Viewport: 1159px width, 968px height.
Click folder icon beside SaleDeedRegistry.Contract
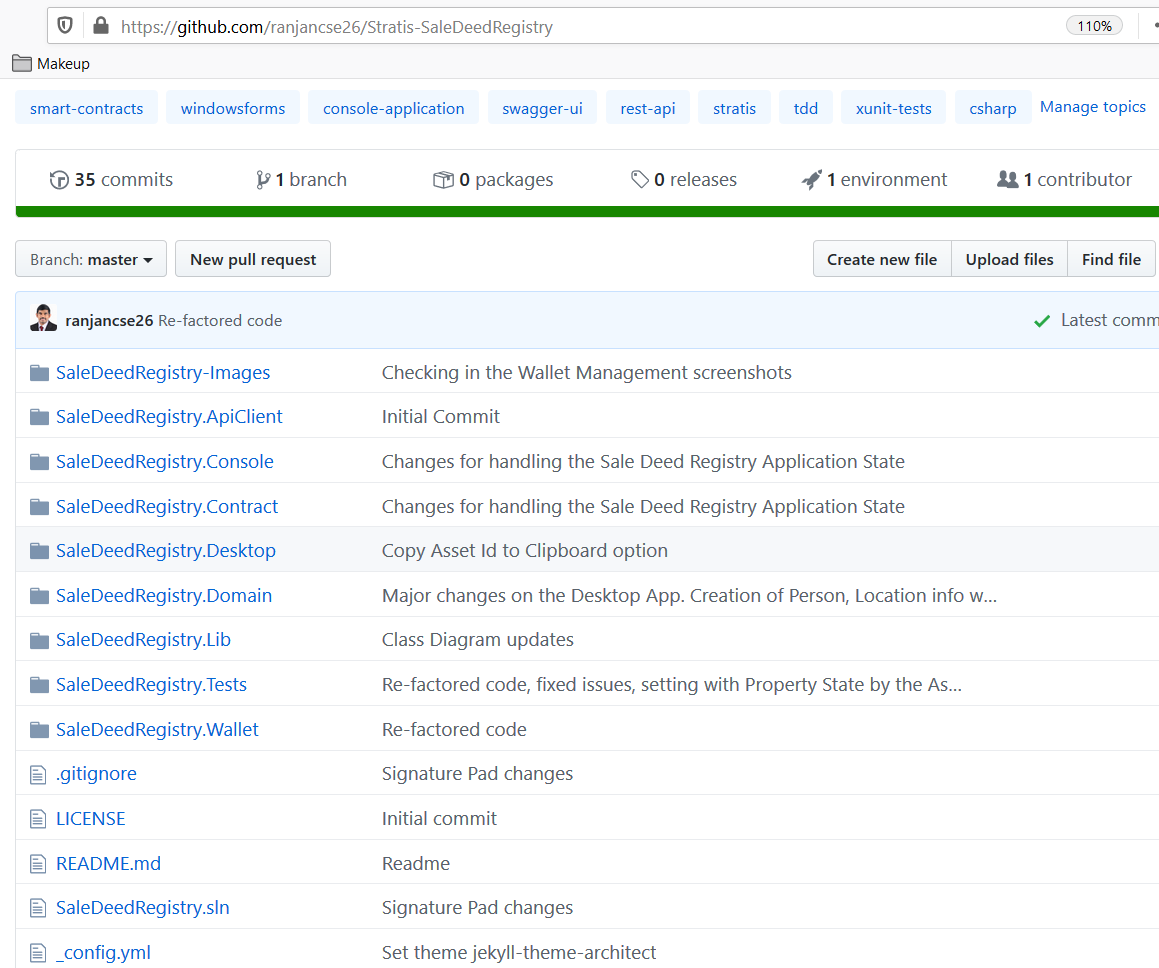click(x=39, y=506)
